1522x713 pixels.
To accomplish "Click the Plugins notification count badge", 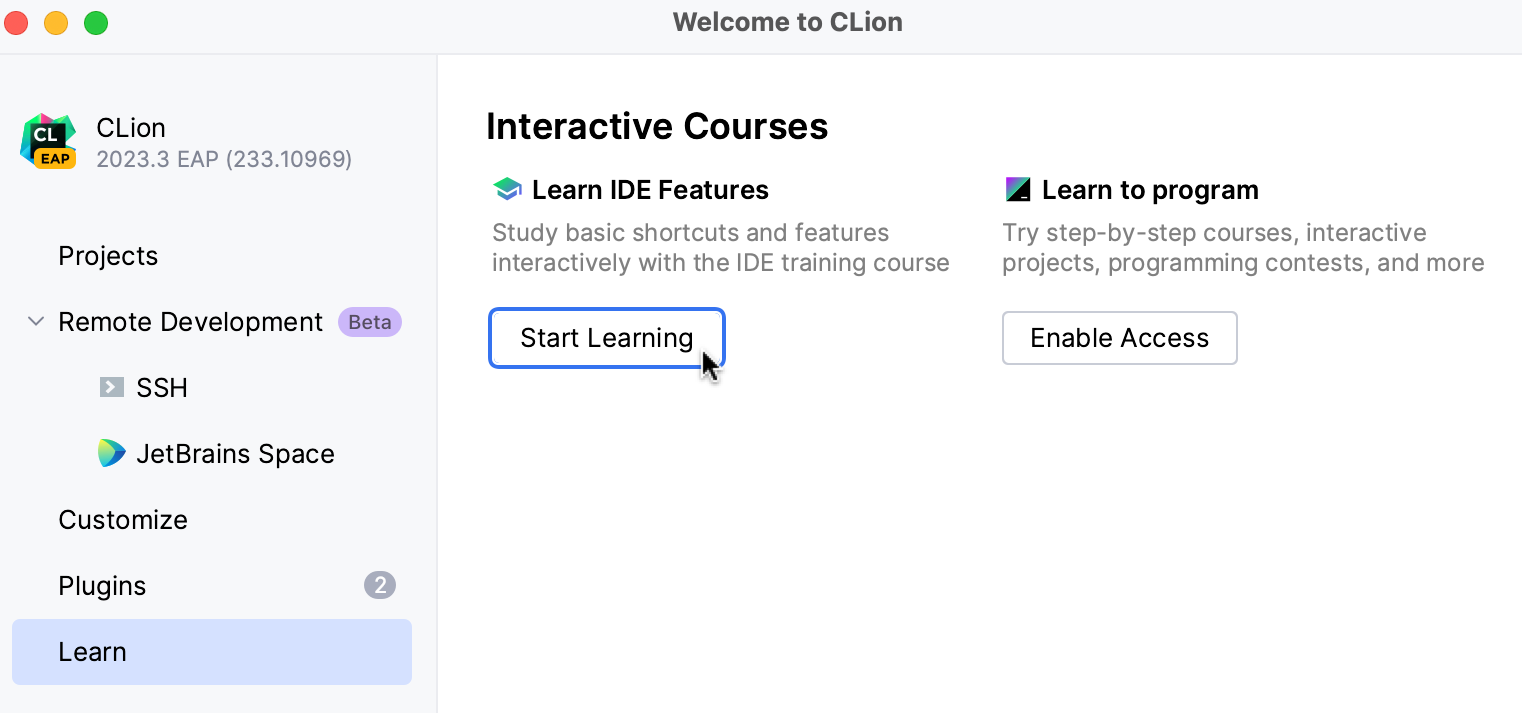I will pos(380,585).
